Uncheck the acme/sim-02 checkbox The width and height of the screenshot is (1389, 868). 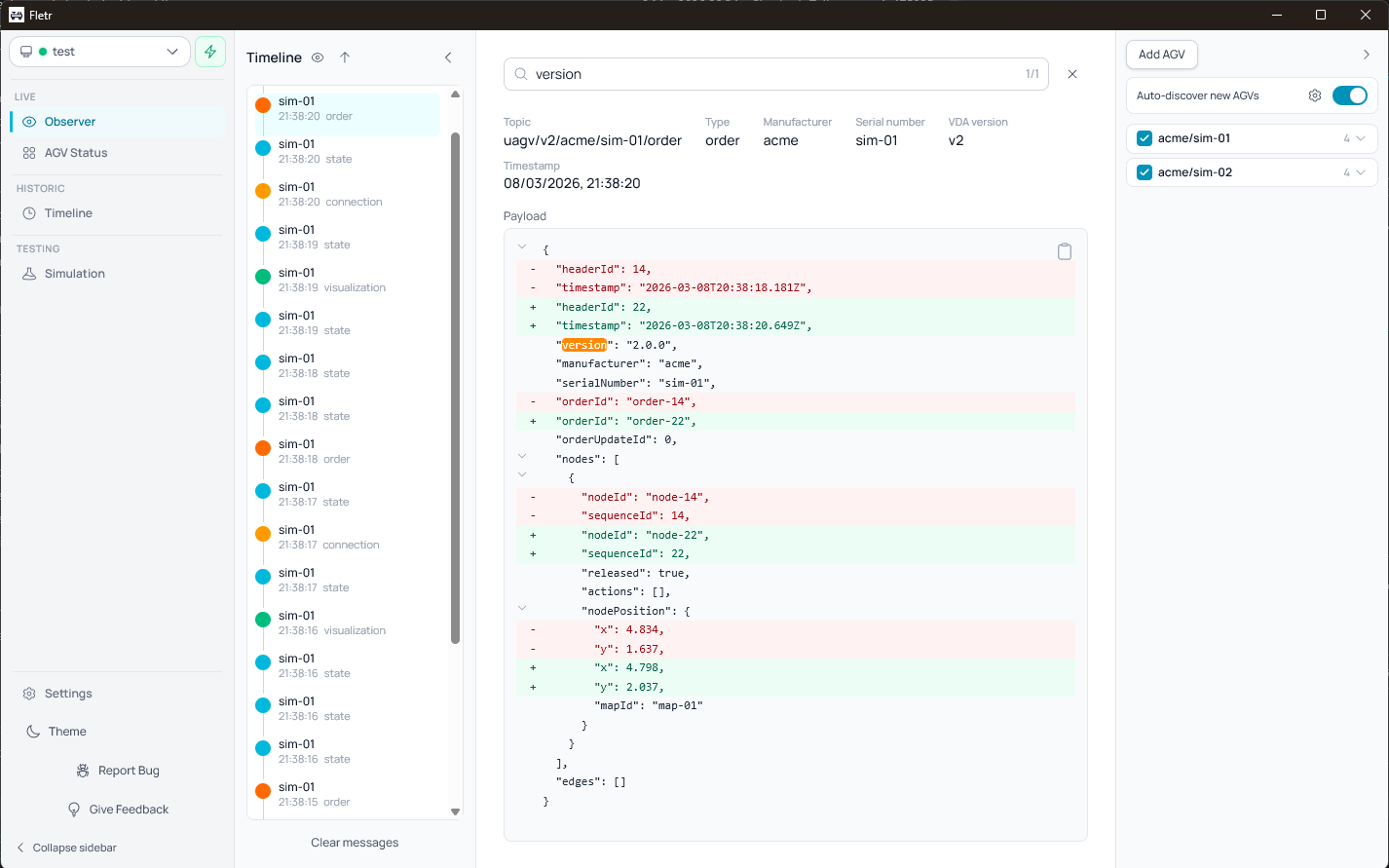pos(1145,172)
